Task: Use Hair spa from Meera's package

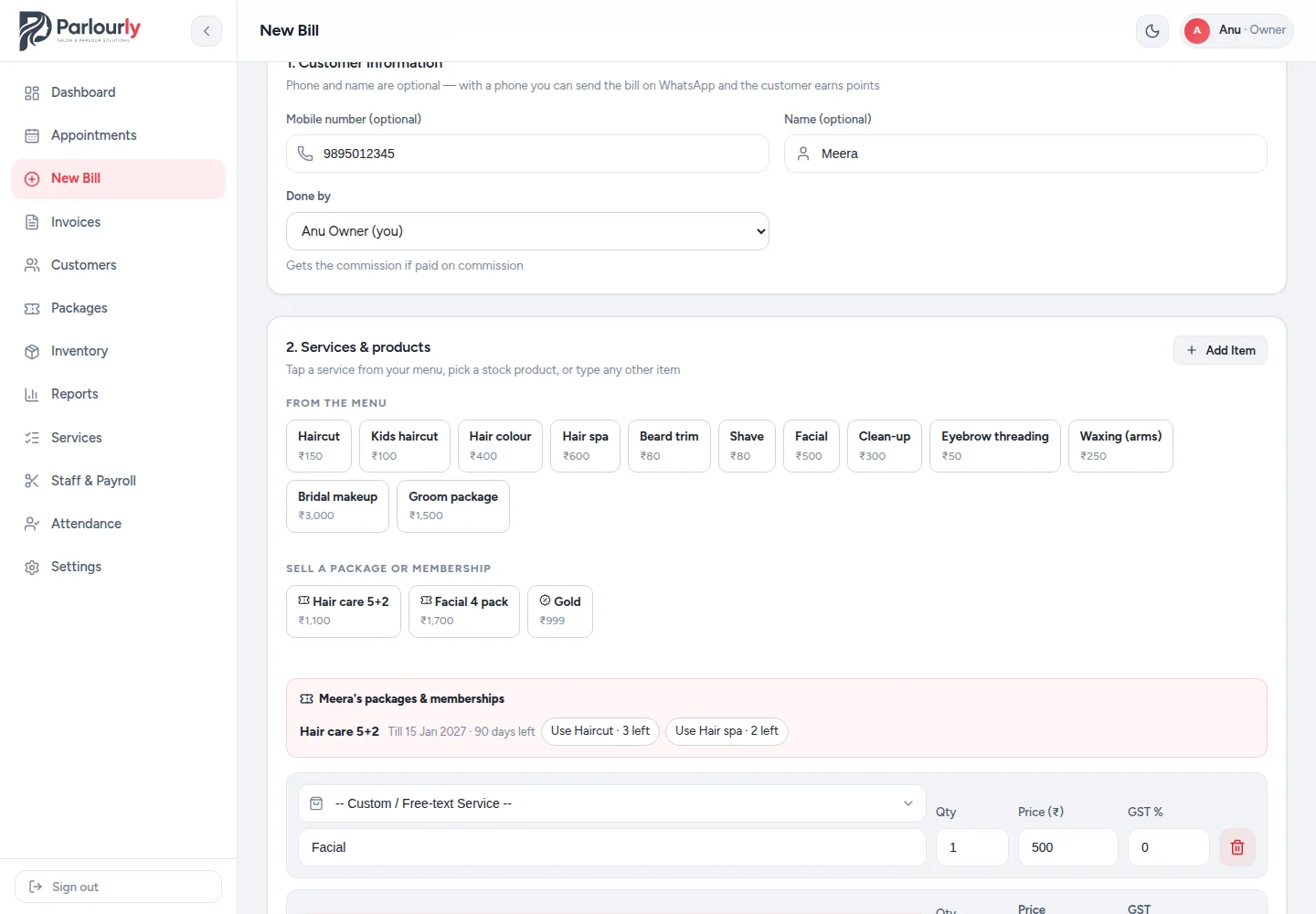Action: [x=727, y=731]
